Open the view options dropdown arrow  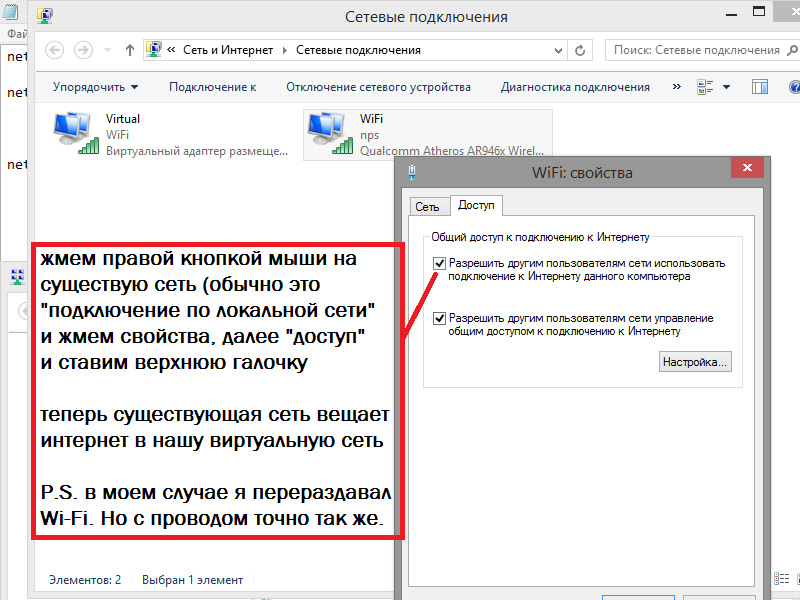(x=727, y=87)
